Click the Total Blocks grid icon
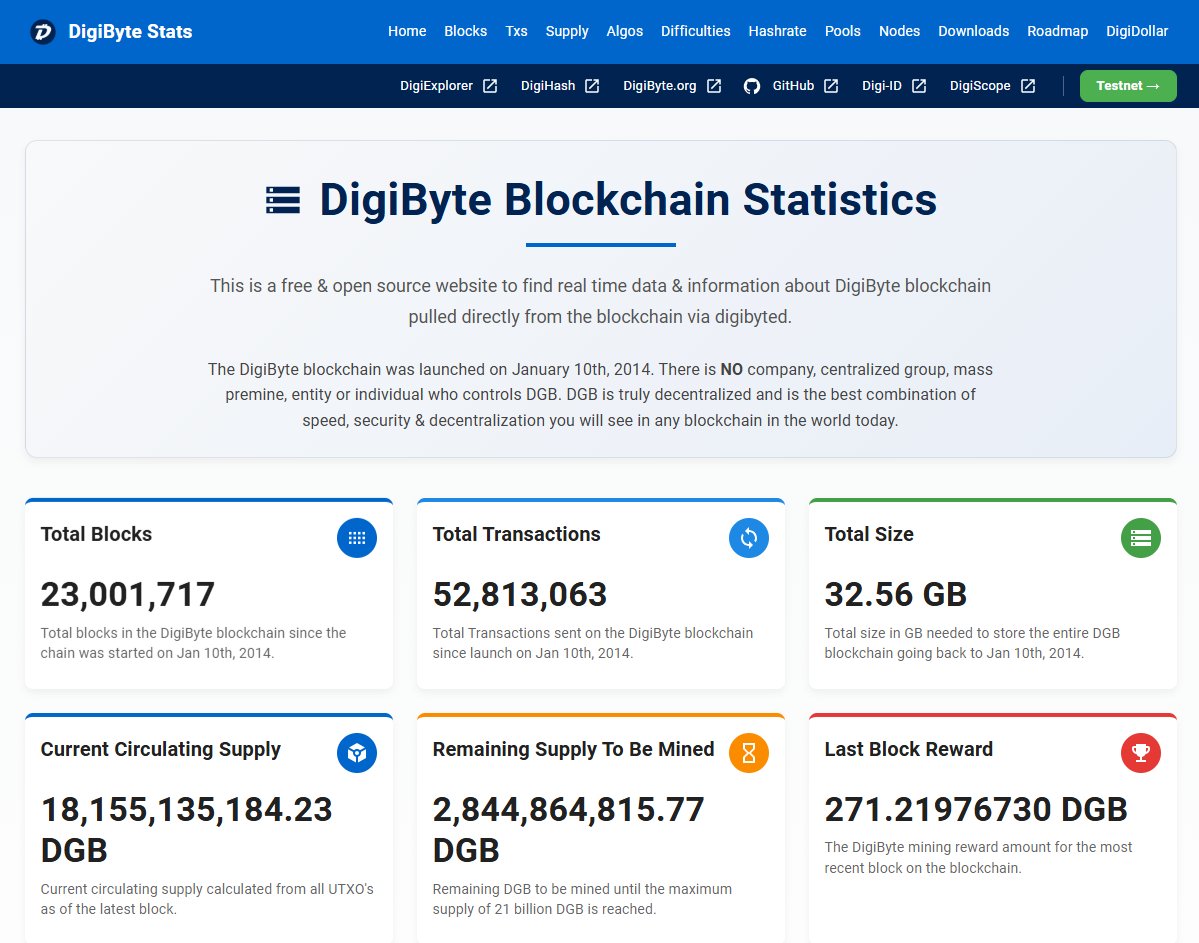The height and width of the screenshot is (943, 1199). click(357, 538)
